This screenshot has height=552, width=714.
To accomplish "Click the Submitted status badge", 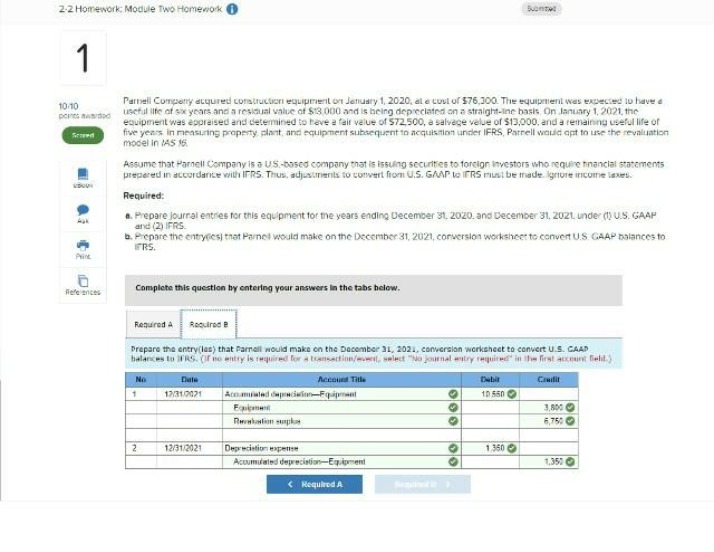I will pos(541,9).
